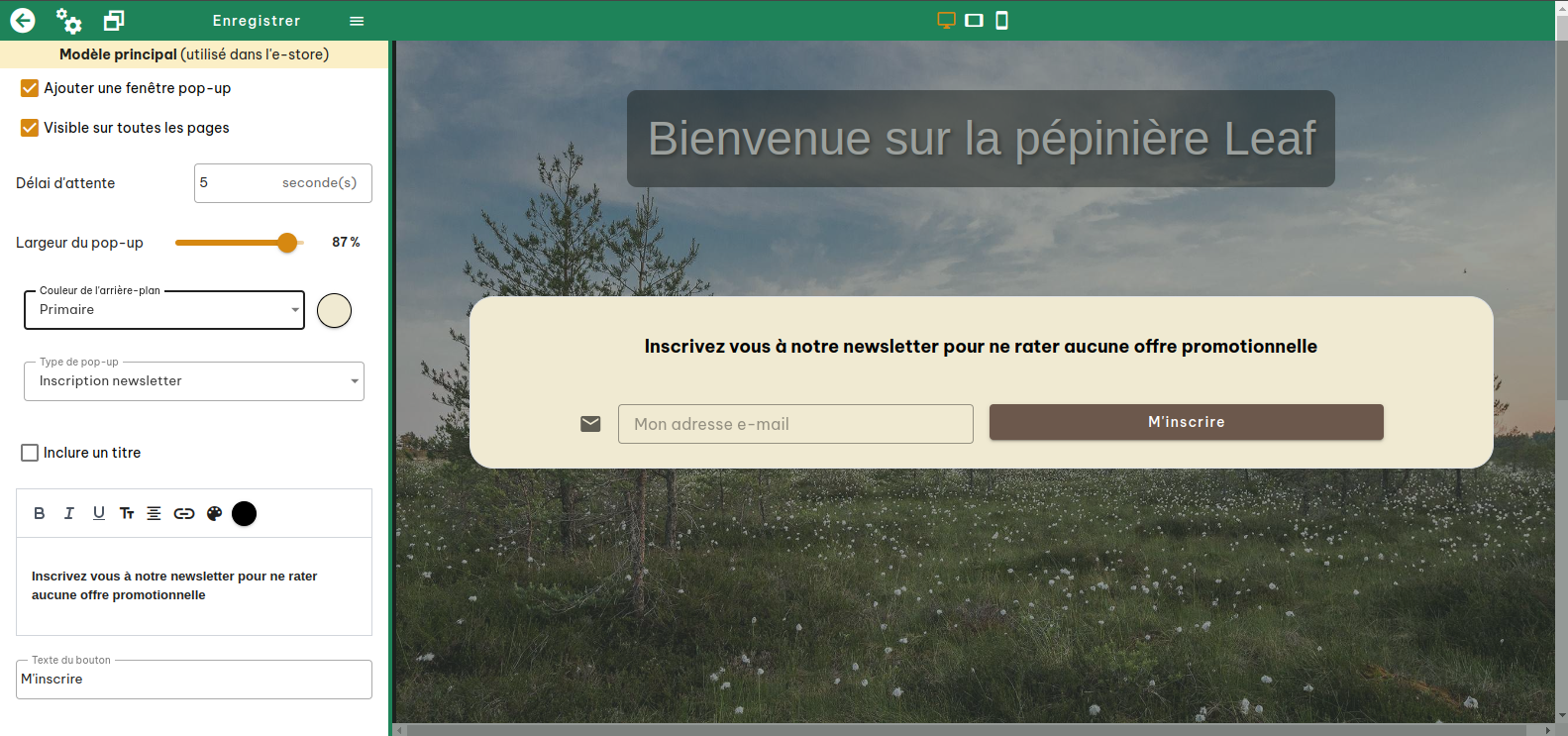Viewport: 1568px width, 736px height.
Task: Click the Bienvenue sur la pépinière Leaf heading
Action: click(982, 139)
